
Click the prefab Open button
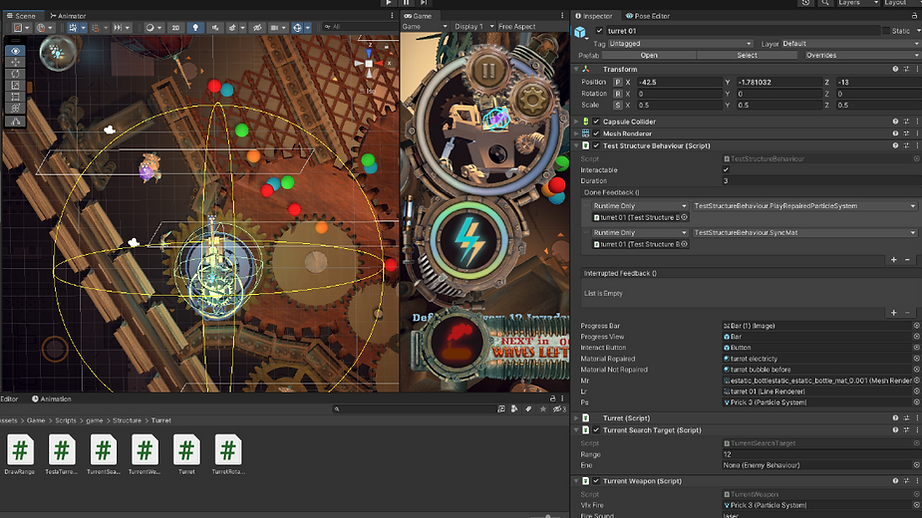[649, 55]
